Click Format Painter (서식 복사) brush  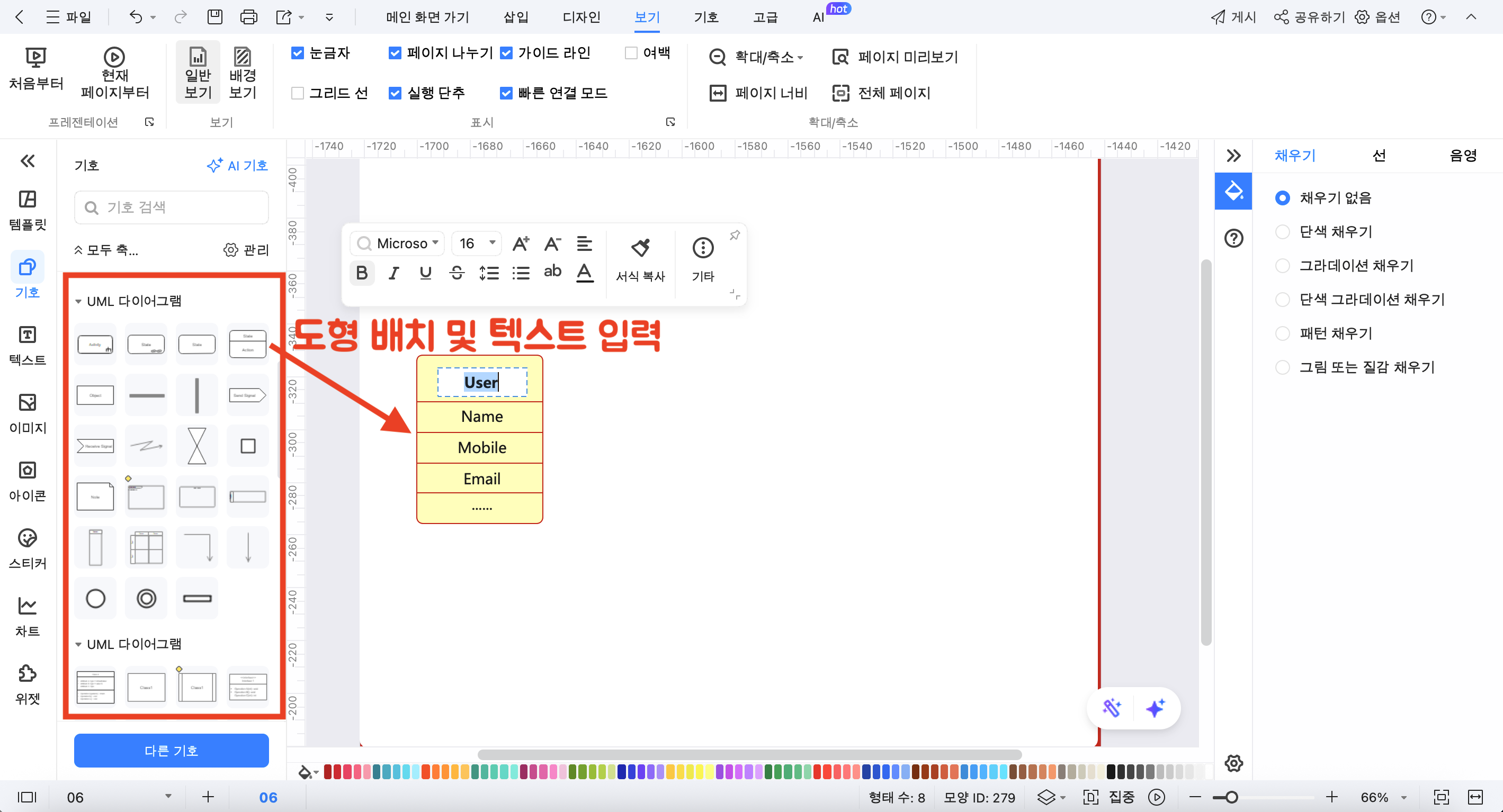coord(640,260)
